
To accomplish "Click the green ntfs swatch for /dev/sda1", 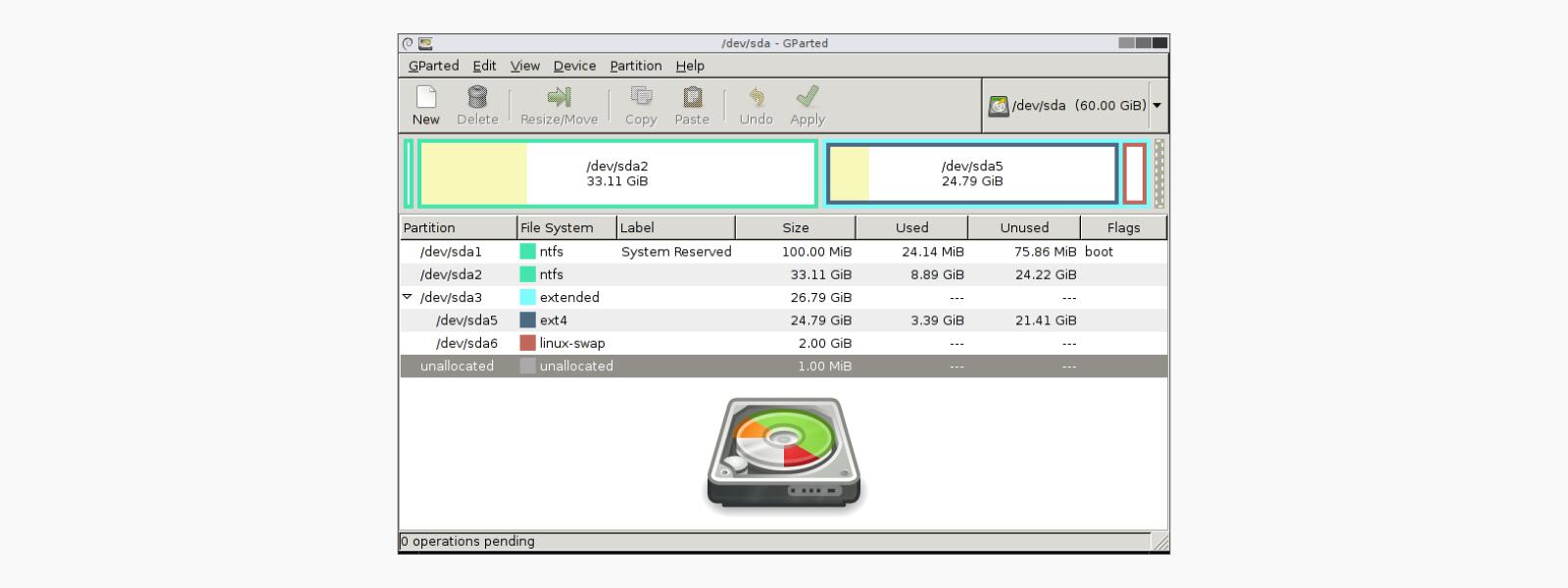I will click(x=527, y=252).
